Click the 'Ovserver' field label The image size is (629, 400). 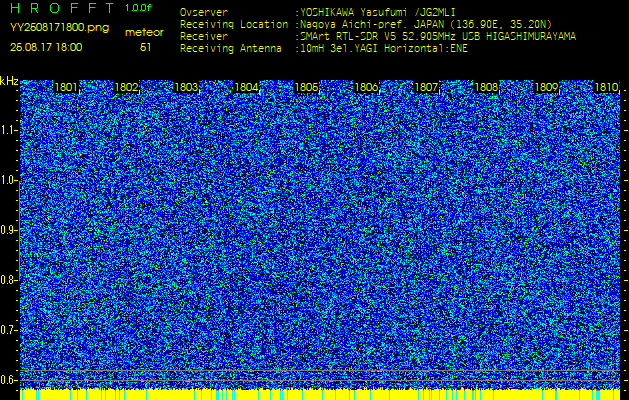tap(204, 12)
